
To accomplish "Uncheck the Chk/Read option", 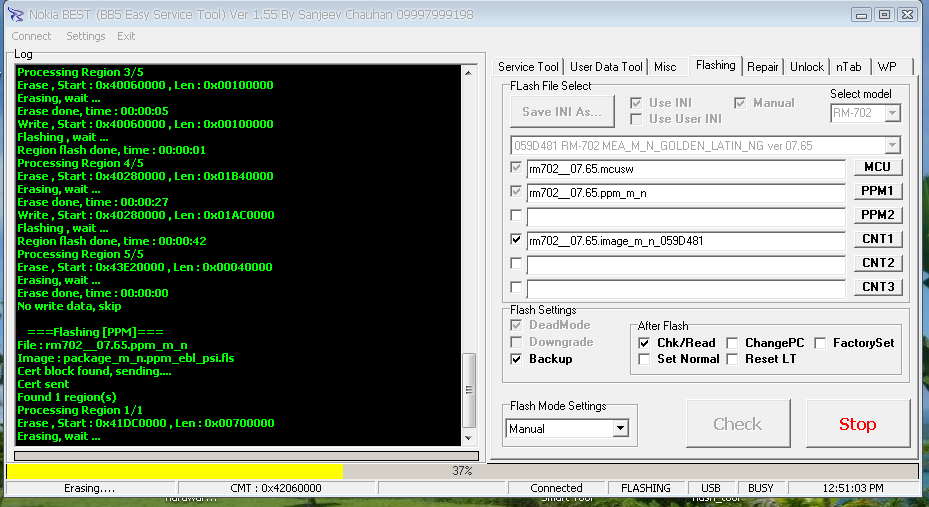I will tap(645, 343).
